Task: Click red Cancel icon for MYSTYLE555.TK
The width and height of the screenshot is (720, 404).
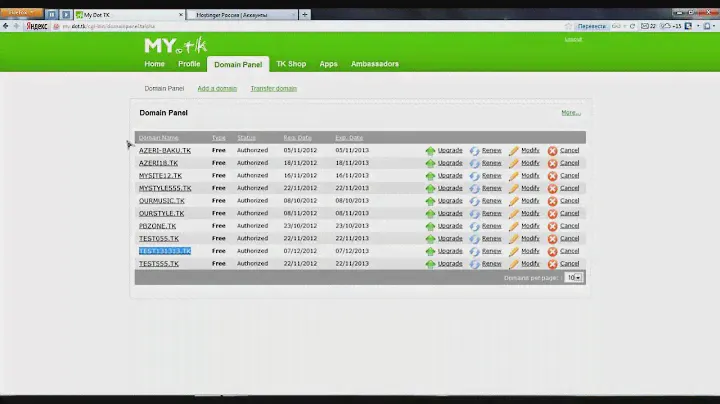Action: (x=552, y=188)
